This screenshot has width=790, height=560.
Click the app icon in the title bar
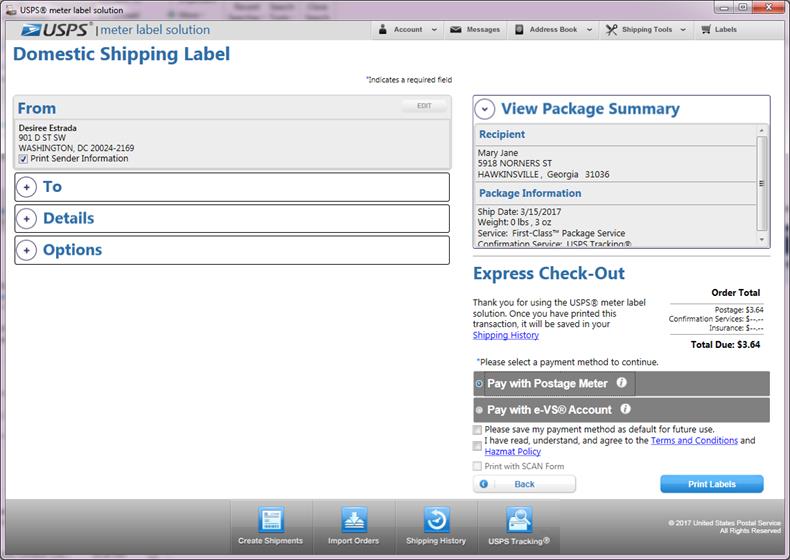(11, 10)
